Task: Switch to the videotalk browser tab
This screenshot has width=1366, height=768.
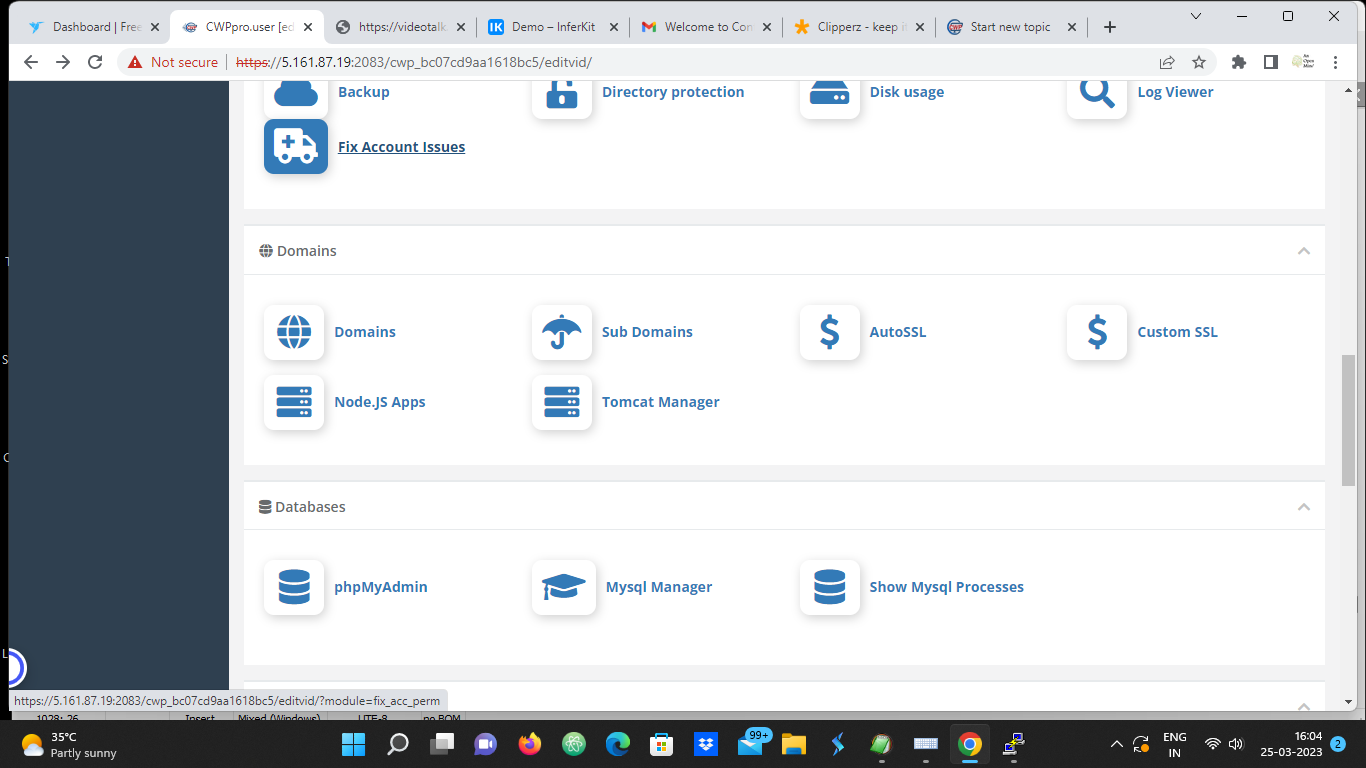Action: pyautogui.click(x=400, y=27)
